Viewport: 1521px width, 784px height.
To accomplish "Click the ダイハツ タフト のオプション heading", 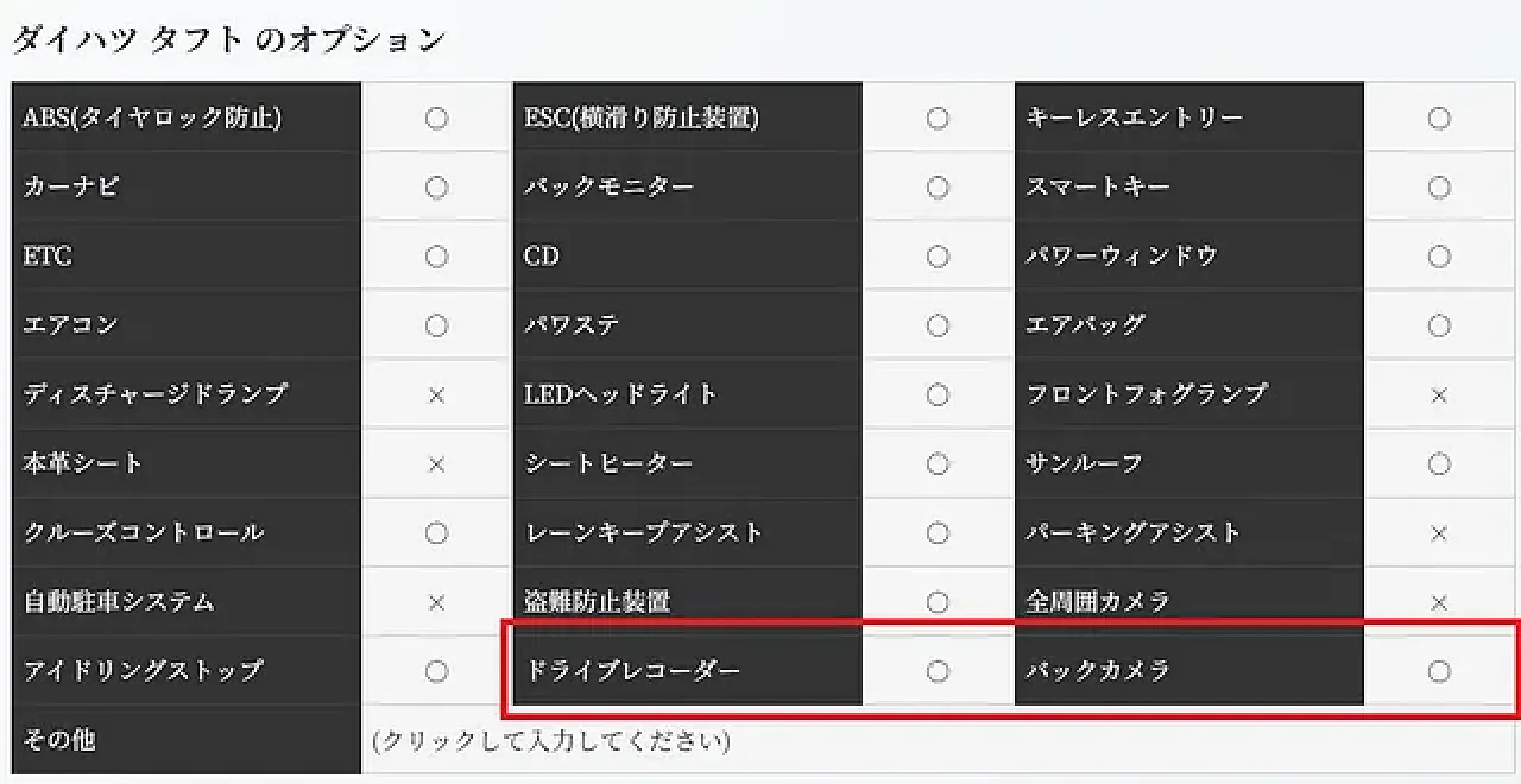I will click(x=230, y=40).
